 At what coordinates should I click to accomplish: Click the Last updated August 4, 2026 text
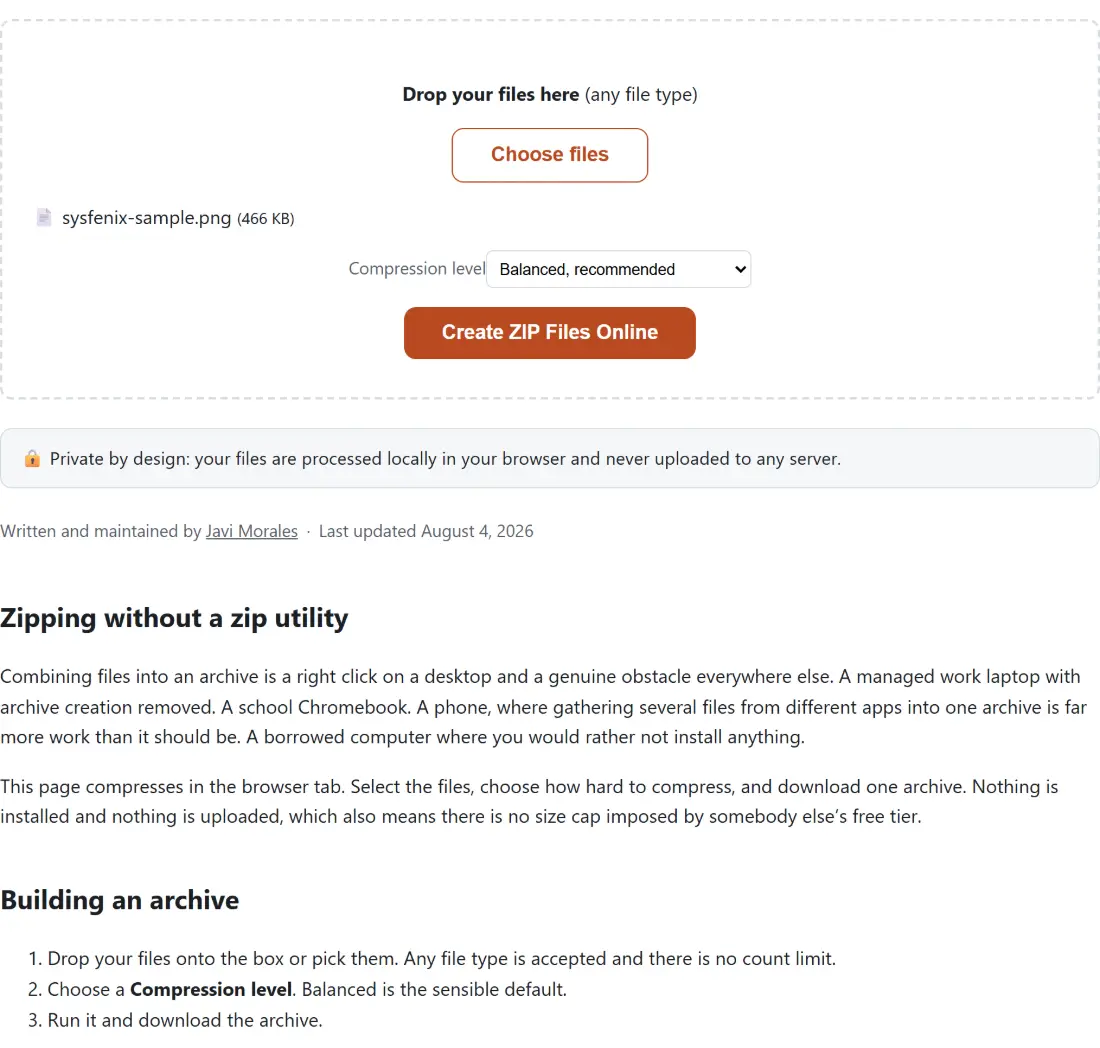[426, 531]
